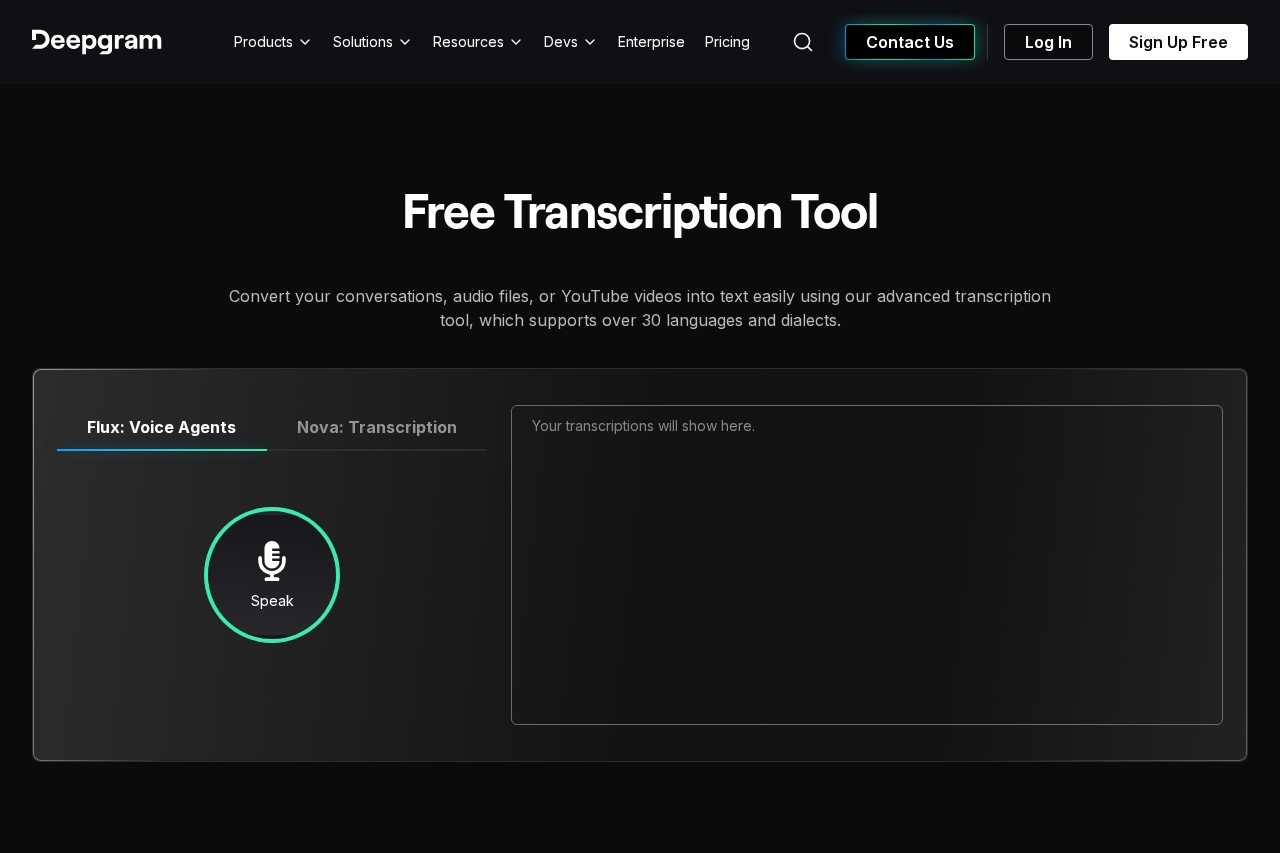This screenshot has height=853, width=1280.
Task: Switch to the Nova: Transcription tab
Action: pyautogui.click(x=377, y=427)
